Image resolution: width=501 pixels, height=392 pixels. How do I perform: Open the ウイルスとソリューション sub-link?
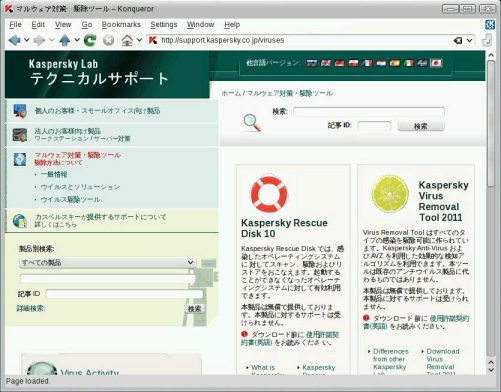pyautogui.click(x=80, y=187)
